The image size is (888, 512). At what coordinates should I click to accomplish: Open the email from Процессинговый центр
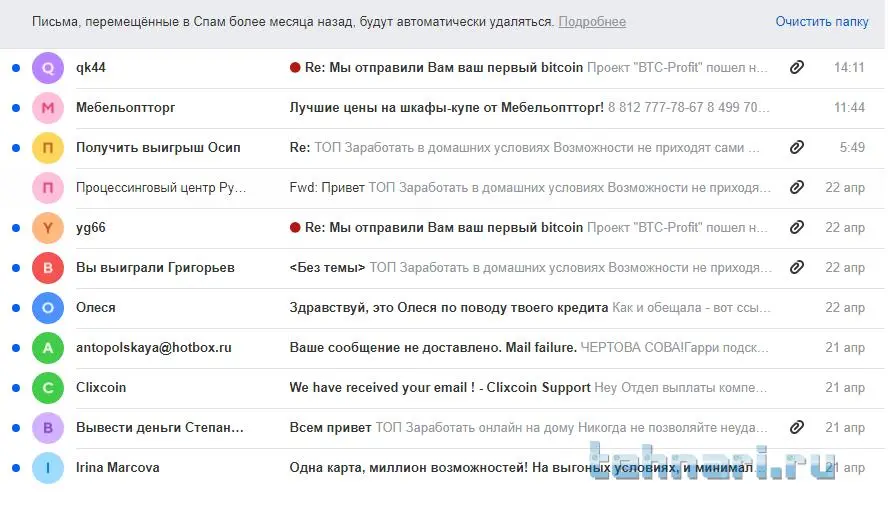pos(158,188)
